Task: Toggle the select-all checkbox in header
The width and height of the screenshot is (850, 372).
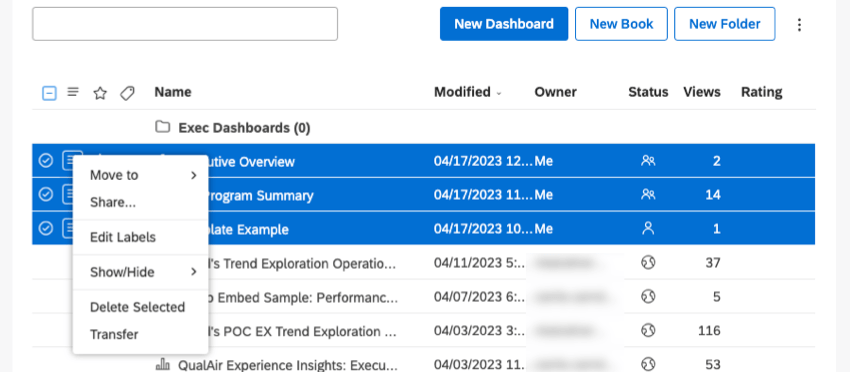Action: click(x=49, y=93)
